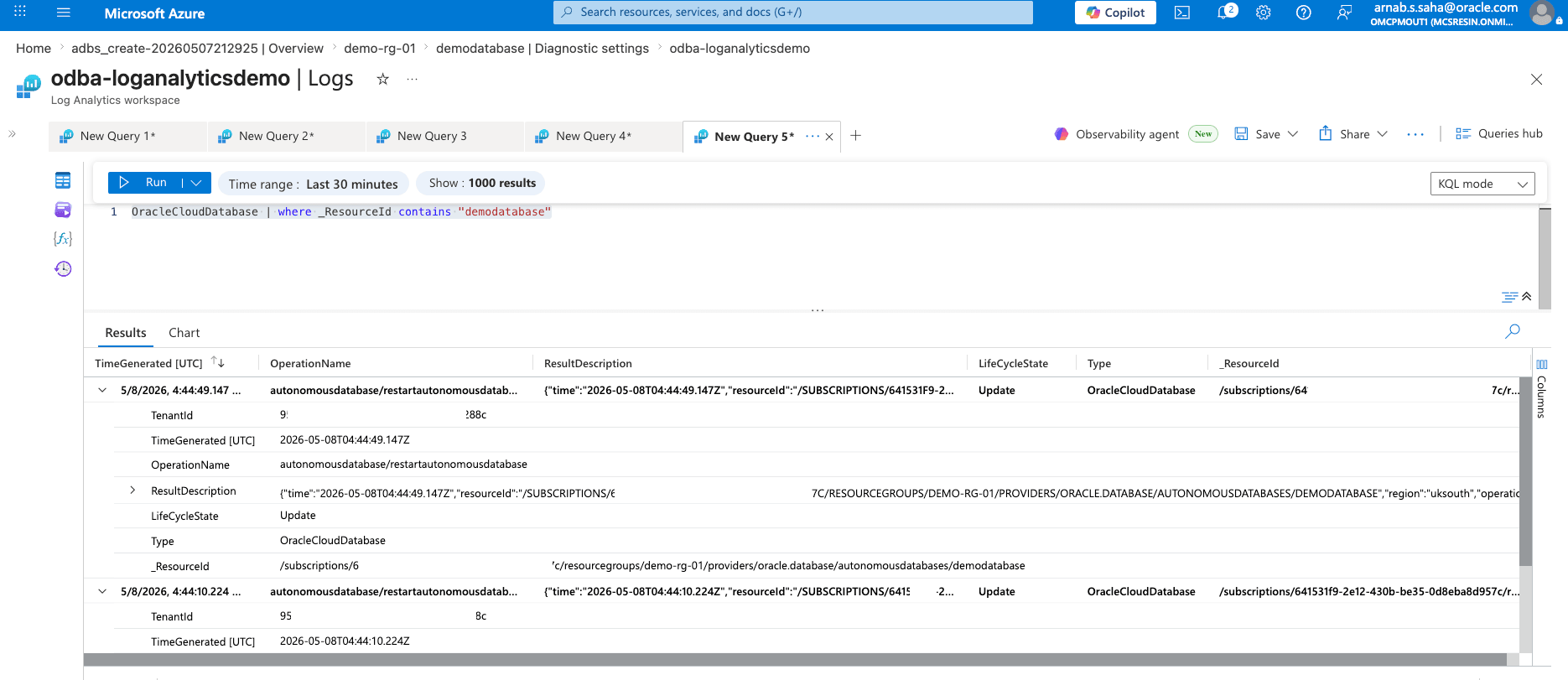
Task: Open Help question mark icon
Action: point(1304,13)
